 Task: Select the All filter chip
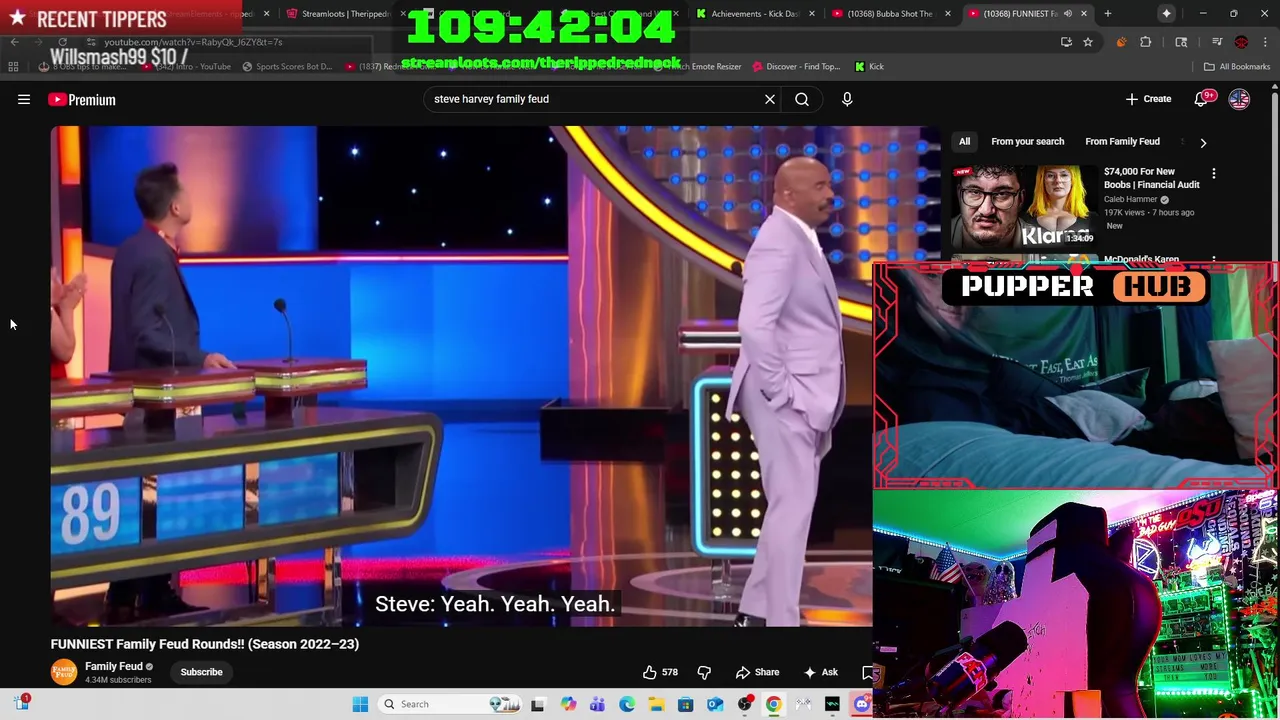pyautogui.click(x=965, y=142)
